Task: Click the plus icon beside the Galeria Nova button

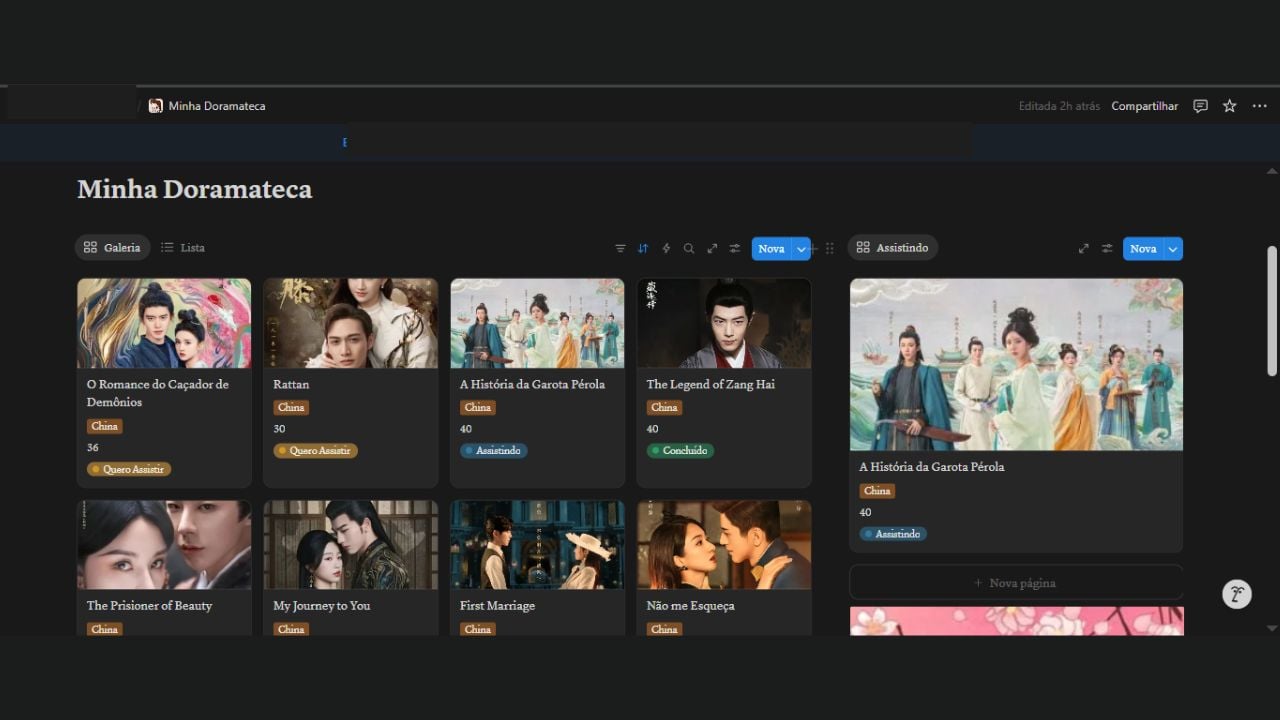Action: (814, 249)
